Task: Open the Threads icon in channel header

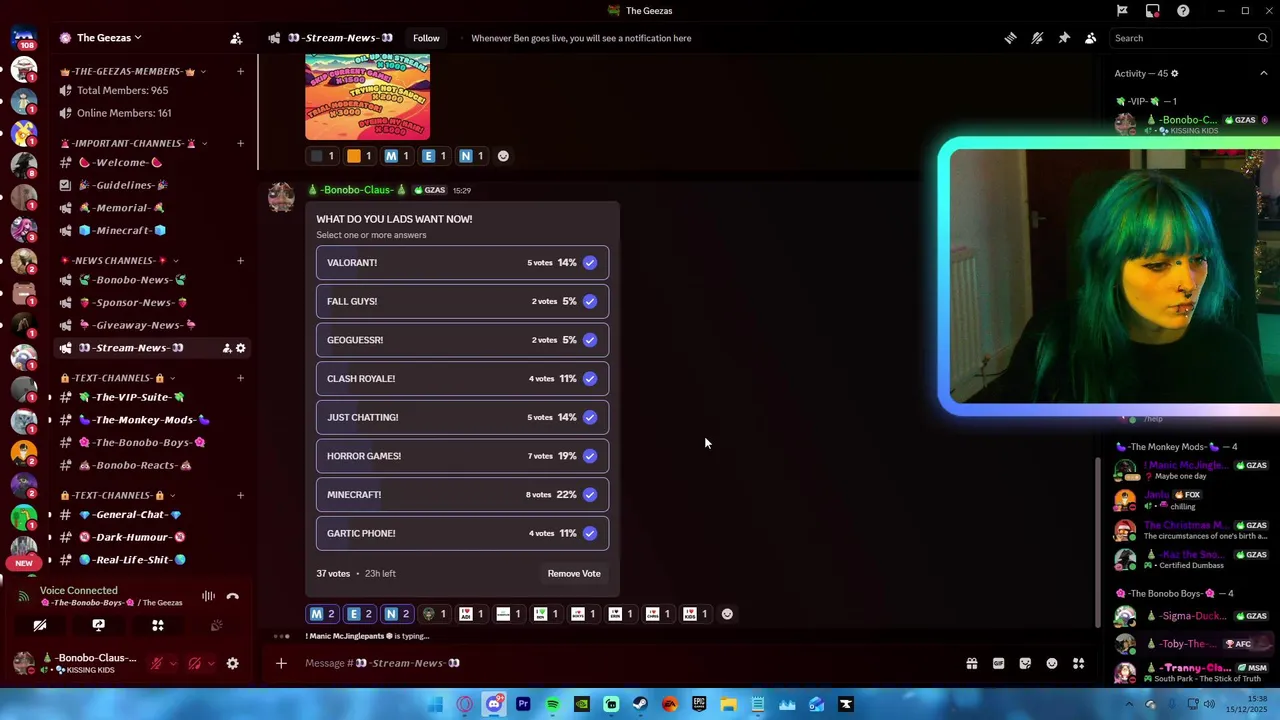Action: [x=1010, y=38]
